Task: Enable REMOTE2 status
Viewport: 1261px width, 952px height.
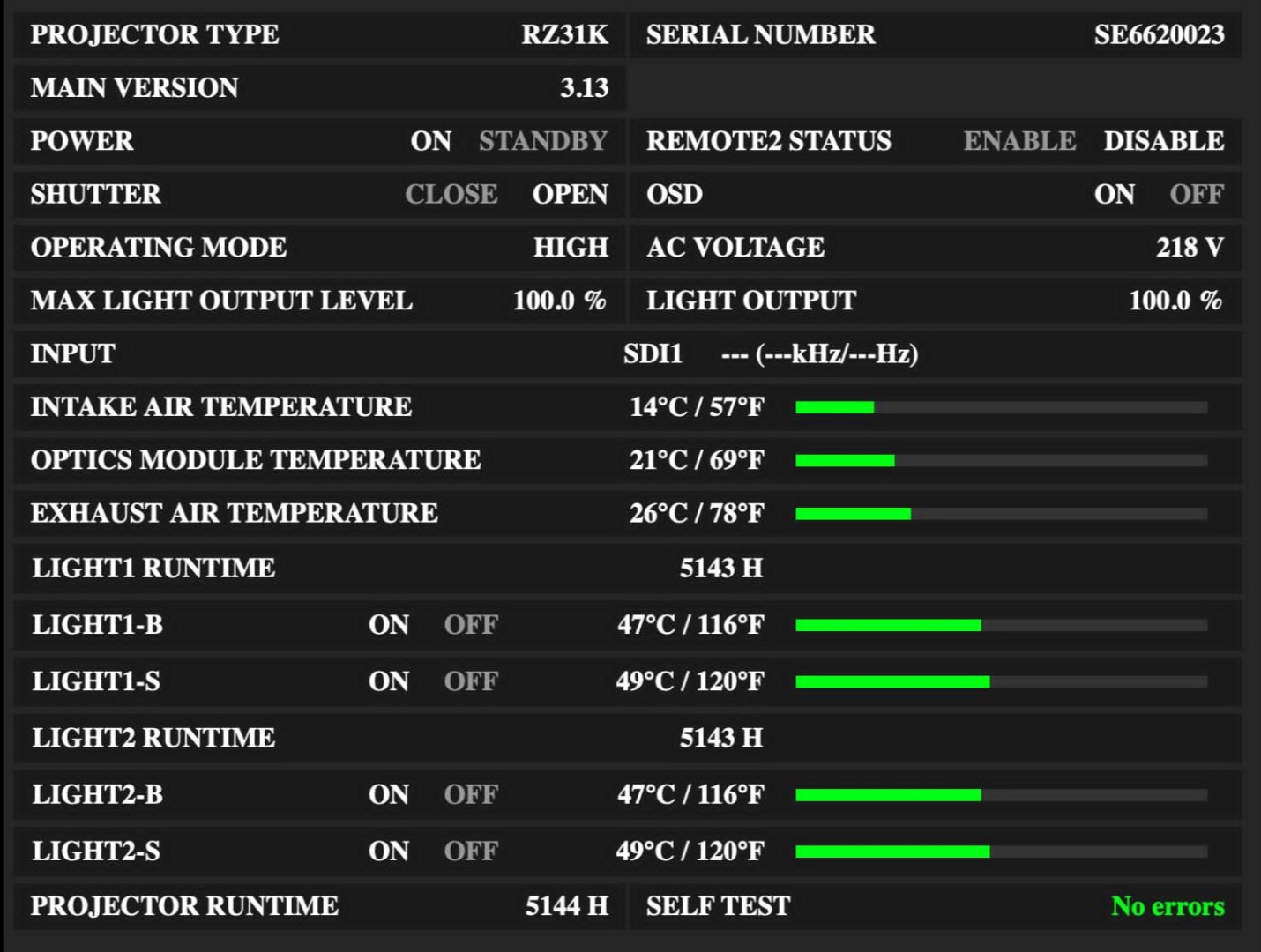Action: 1018,141
